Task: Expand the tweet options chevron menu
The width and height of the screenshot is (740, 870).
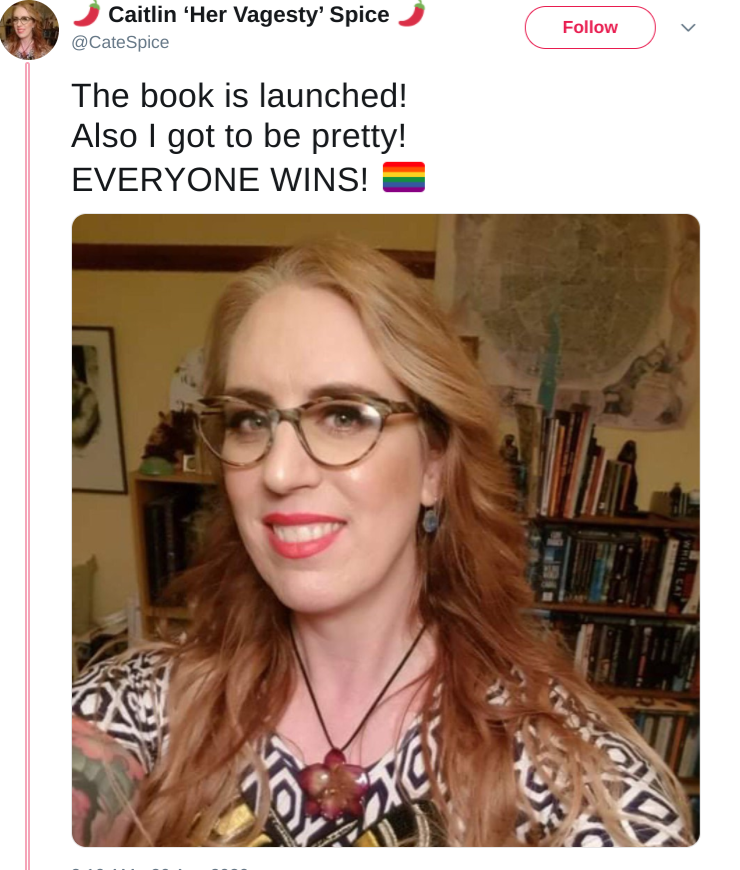Action: [x=688, y=27]
